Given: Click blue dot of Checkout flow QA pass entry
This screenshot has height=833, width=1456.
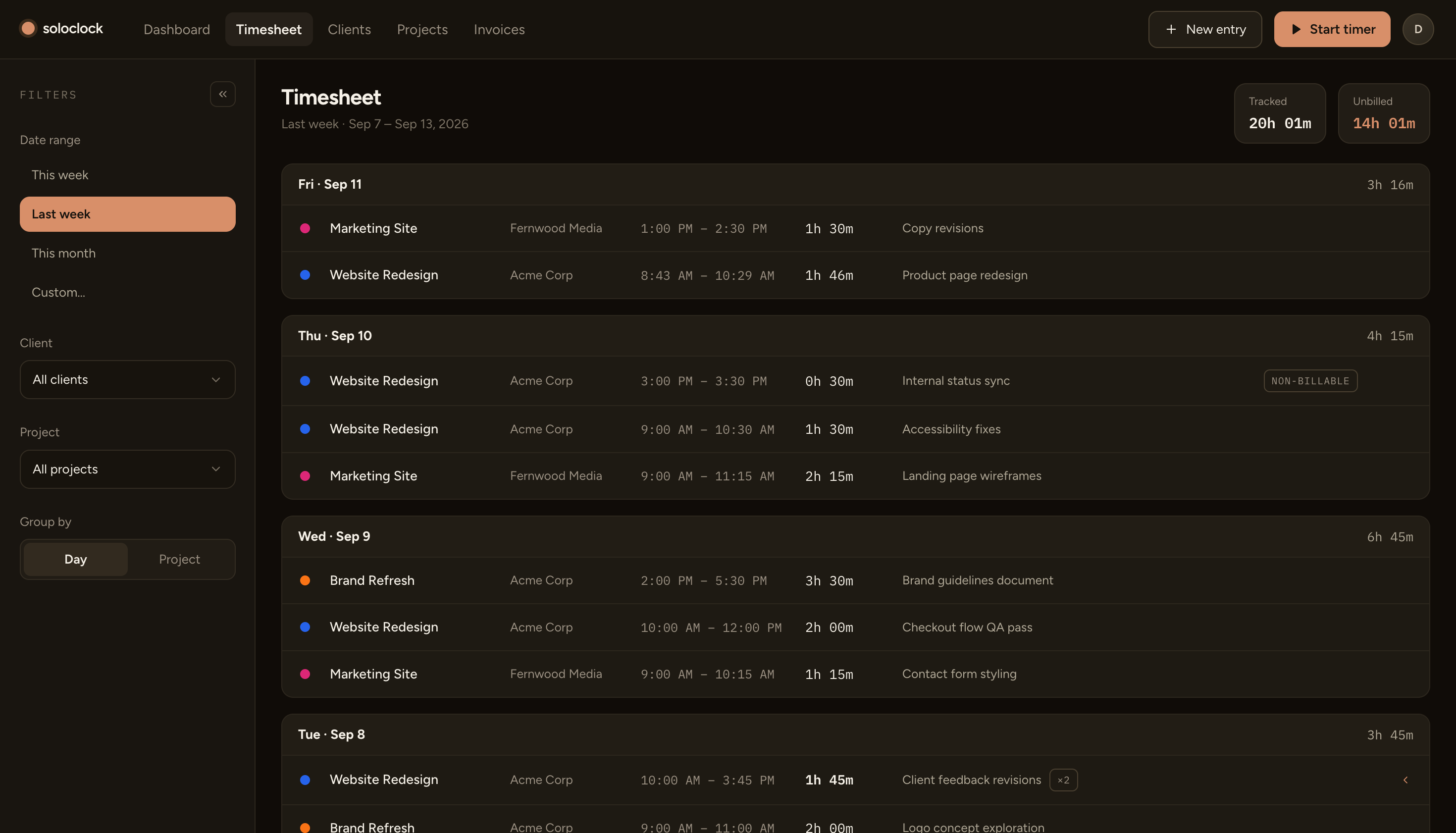Looking at the screenshot, I should pyautogui.click(x=305, y=627).
